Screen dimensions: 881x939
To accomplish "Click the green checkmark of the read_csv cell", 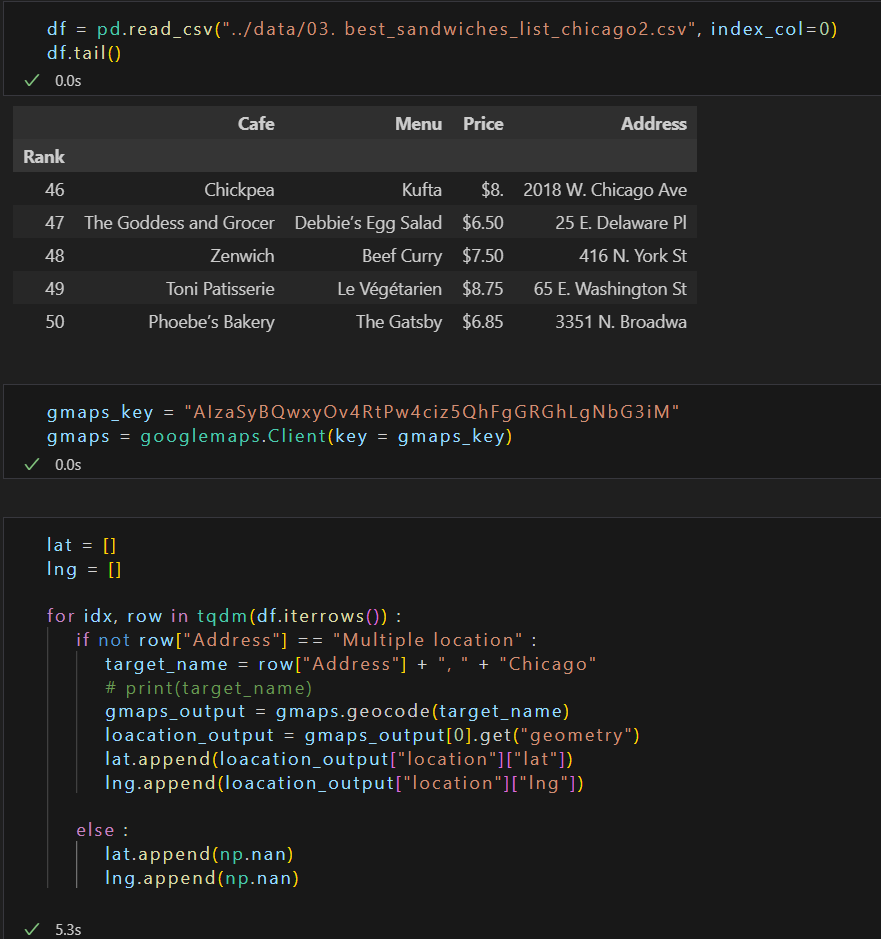I will tap(32, 80).
